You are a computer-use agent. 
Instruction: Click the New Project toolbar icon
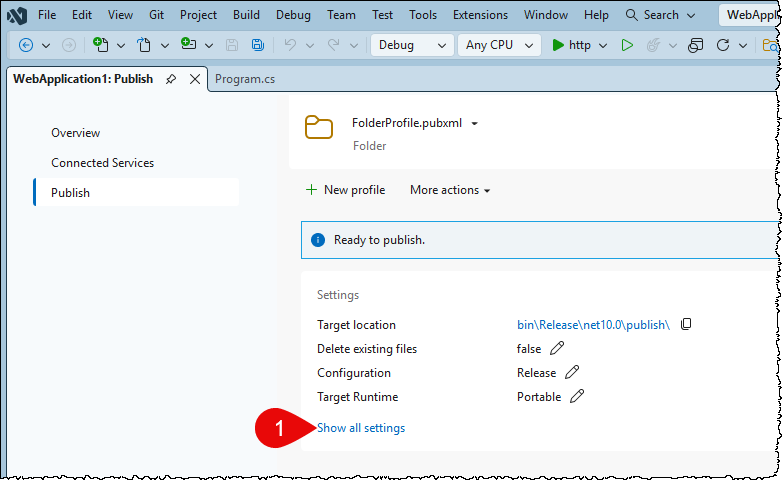[x=101, y=45]
